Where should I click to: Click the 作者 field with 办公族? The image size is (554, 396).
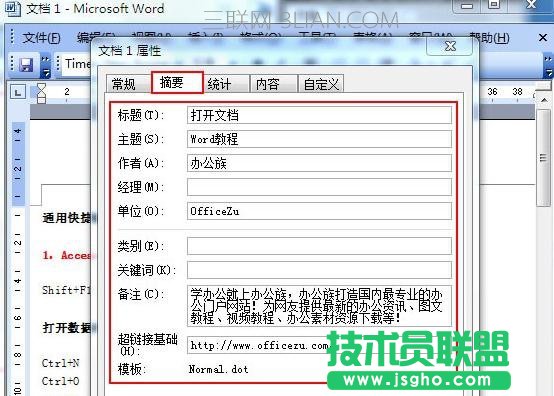click(319, 163)
